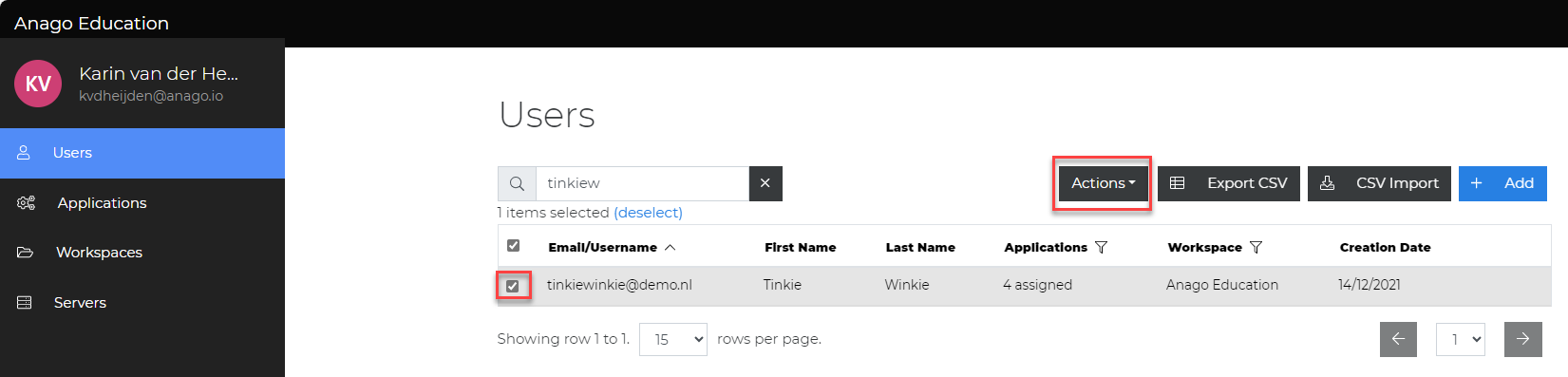Go to previous page with left arrow

(1398, 339)
